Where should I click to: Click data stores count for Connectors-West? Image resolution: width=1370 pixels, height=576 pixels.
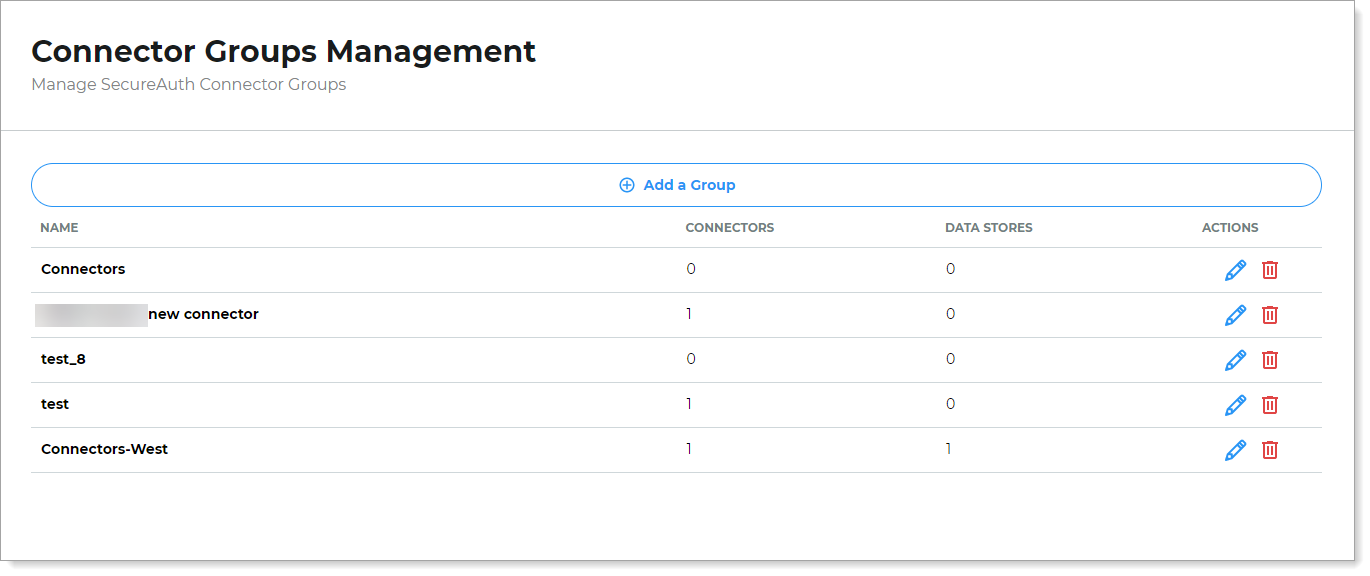tap(949, 449)
